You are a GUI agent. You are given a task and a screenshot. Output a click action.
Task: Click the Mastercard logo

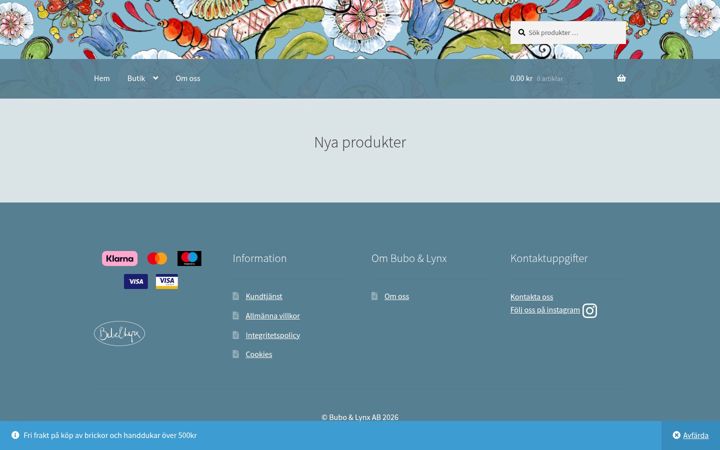[157, 259]
